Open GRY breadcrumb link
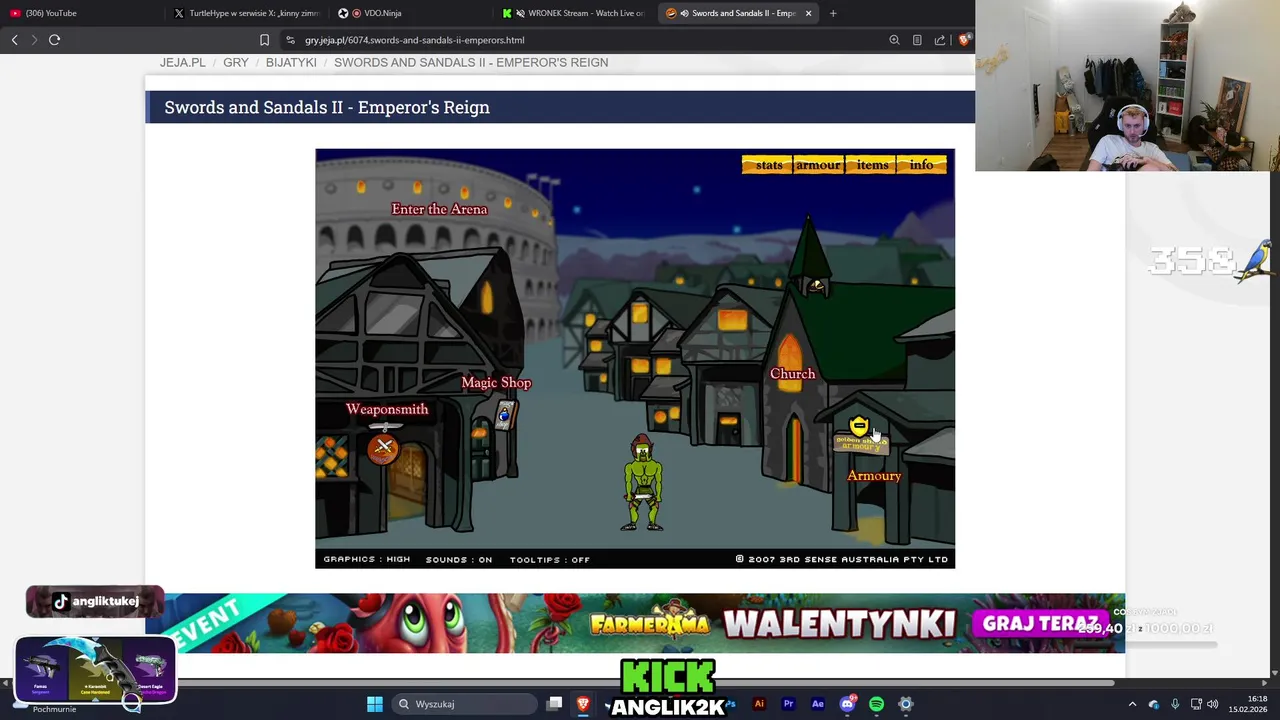 [236, 62]
